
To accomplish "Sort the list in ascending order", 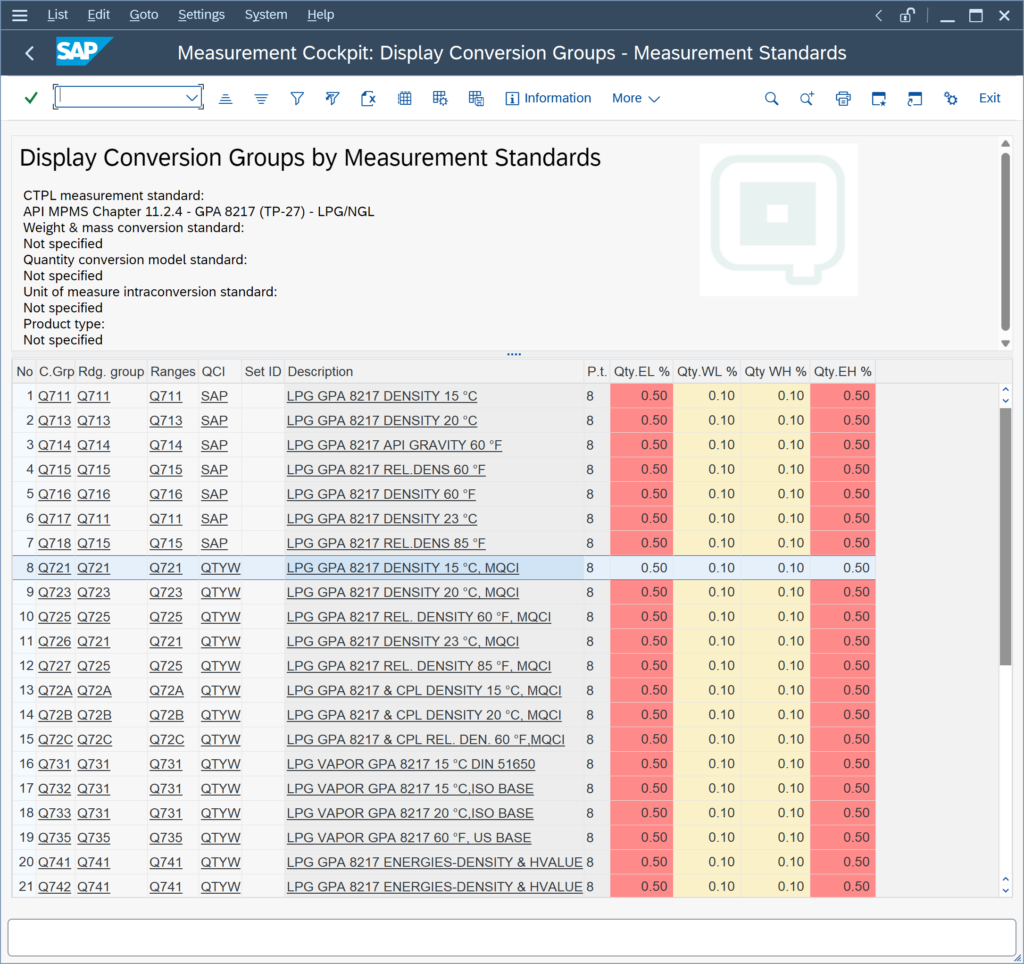I will (225, 99).
